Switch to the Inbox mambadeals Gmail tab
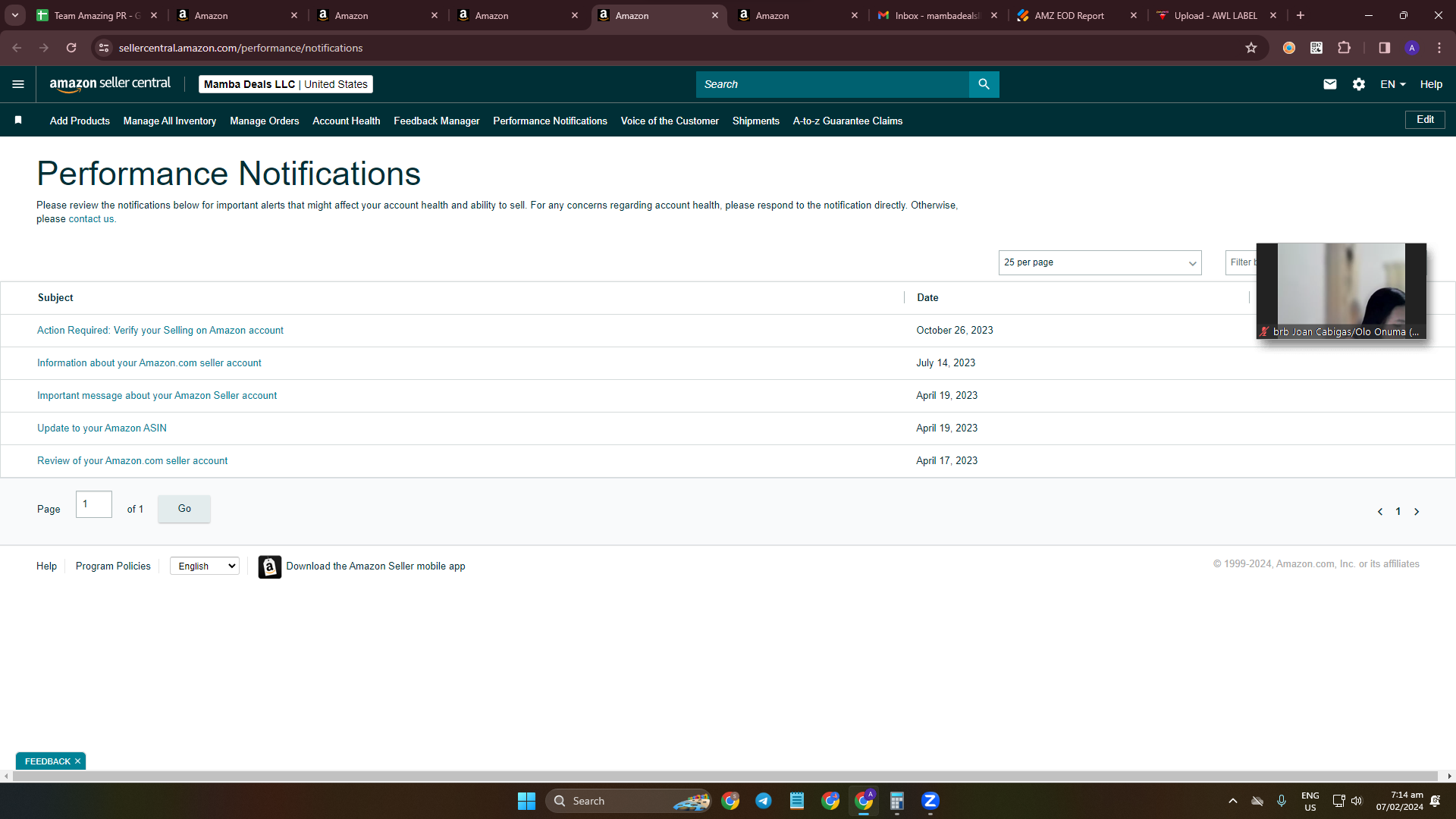The image size is (1456, 819). 938,15
